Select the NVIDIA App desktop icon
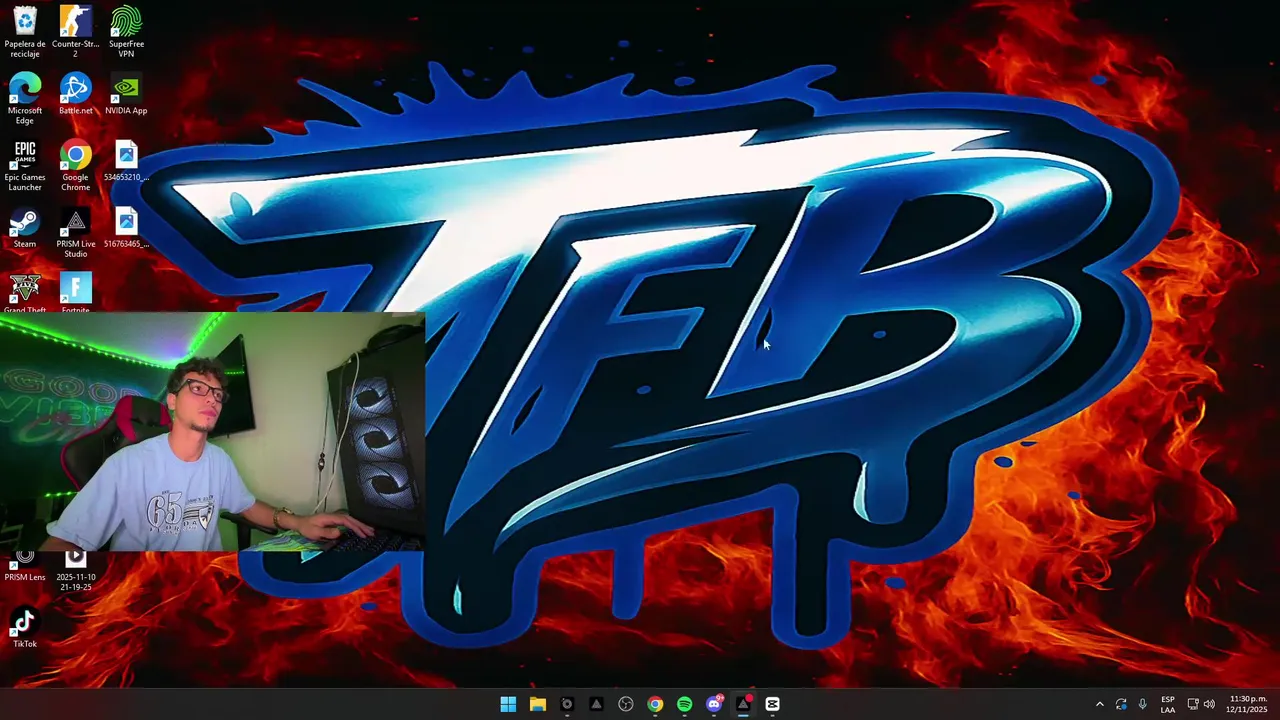 click(126, 94)
